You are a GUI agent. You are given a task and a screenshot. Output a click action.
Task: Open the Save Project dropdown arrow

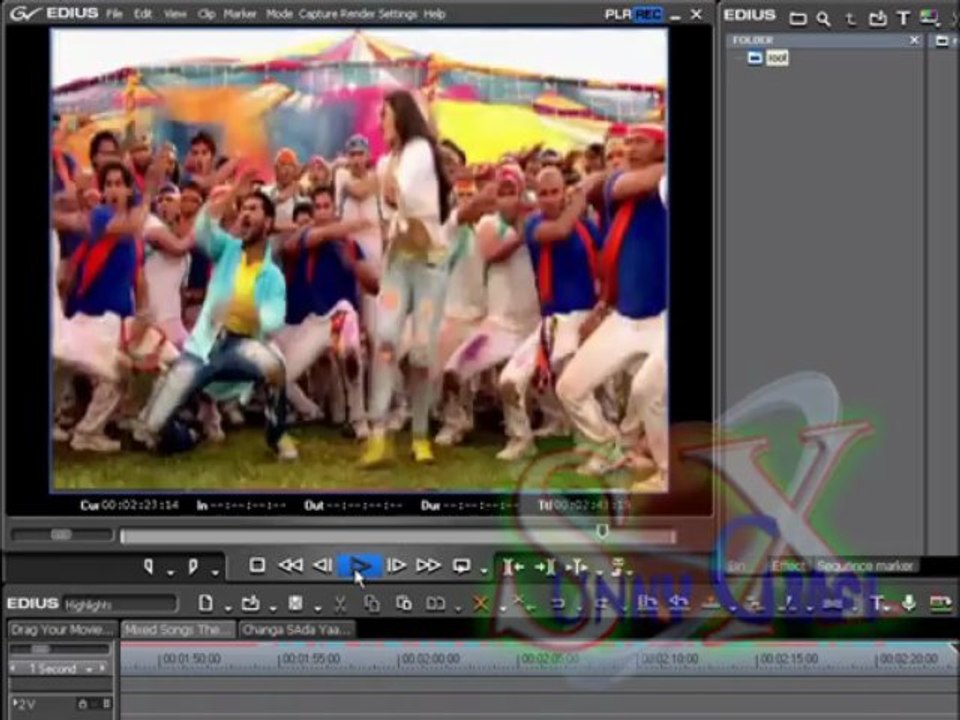[317, 609]
